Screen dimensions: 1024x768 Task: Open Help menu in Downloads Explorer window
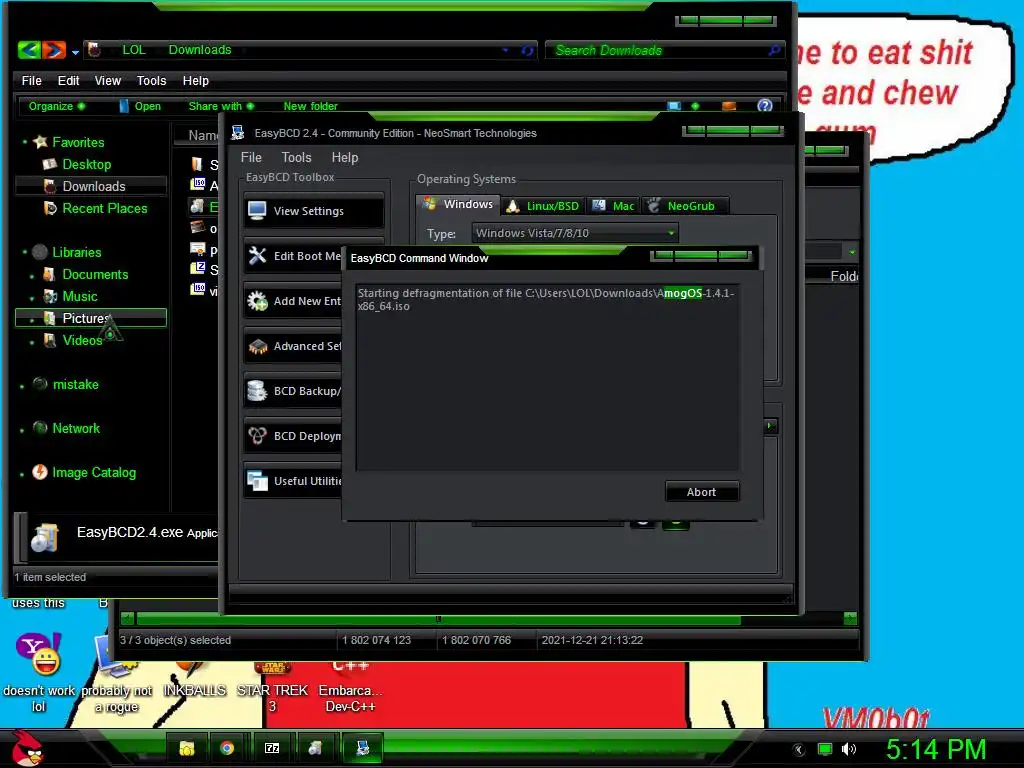click(x=196, y=80)
